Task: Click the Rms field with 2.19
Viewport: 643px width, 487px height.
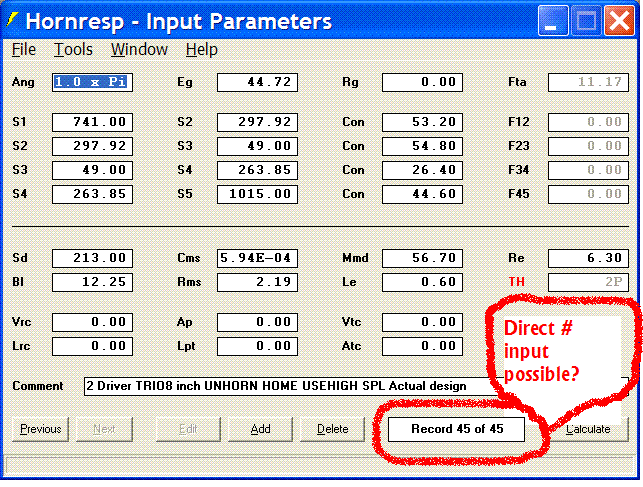Action: tap(258, 282)
